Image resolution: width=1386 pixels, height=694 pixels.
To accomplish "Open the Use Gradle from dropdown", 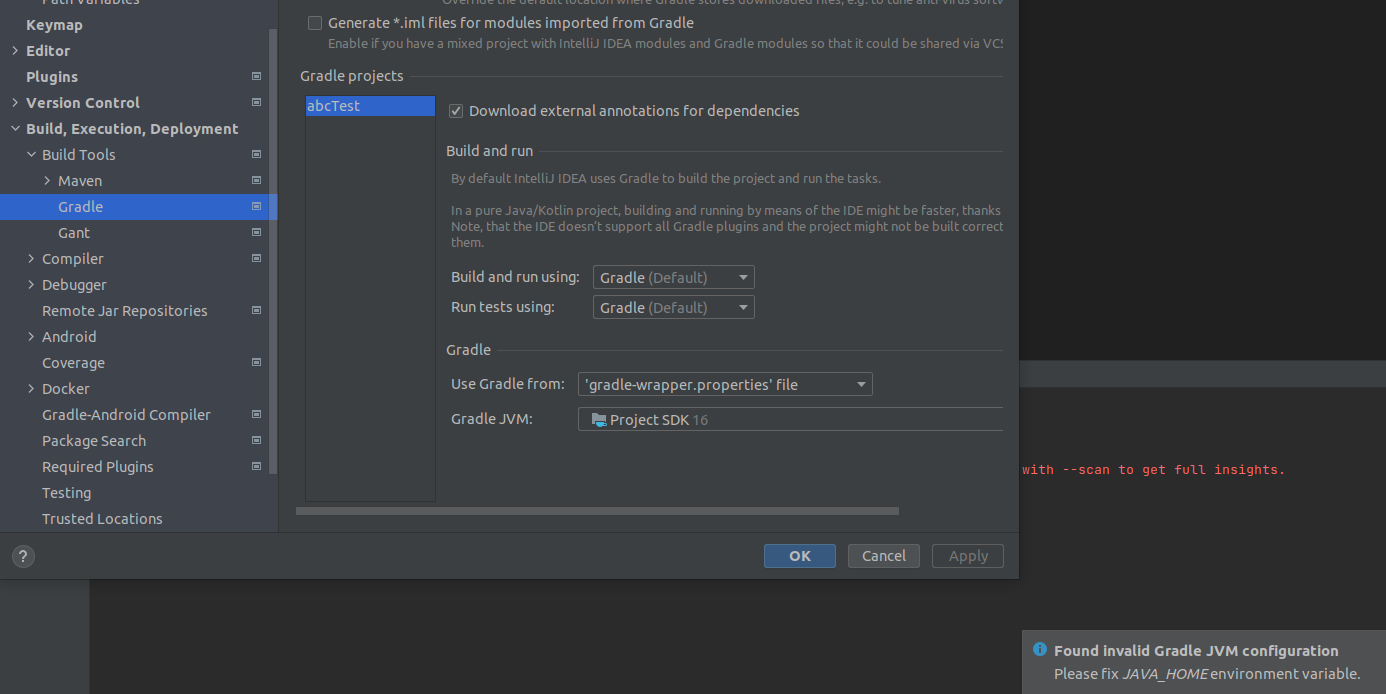I will (x=725, y=384).
